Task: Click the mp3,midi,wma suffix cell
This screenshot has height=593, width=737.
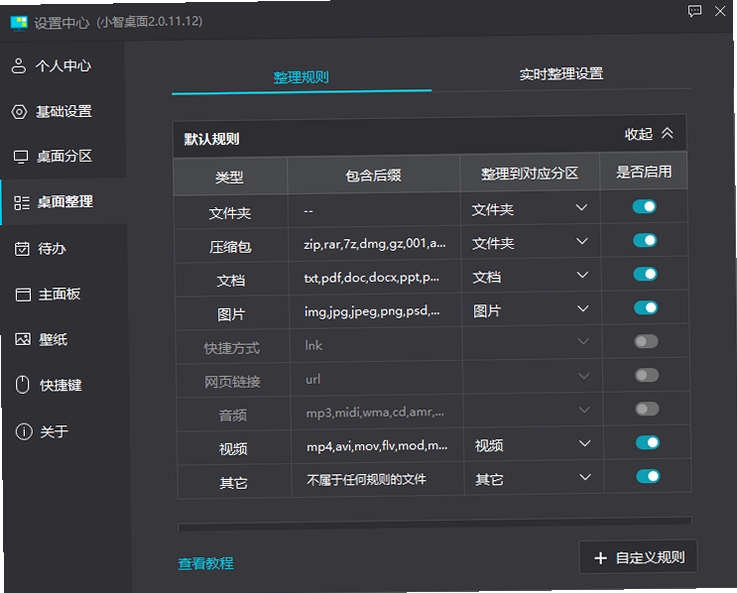Action: pyautogui.click(x=375, y=412)
